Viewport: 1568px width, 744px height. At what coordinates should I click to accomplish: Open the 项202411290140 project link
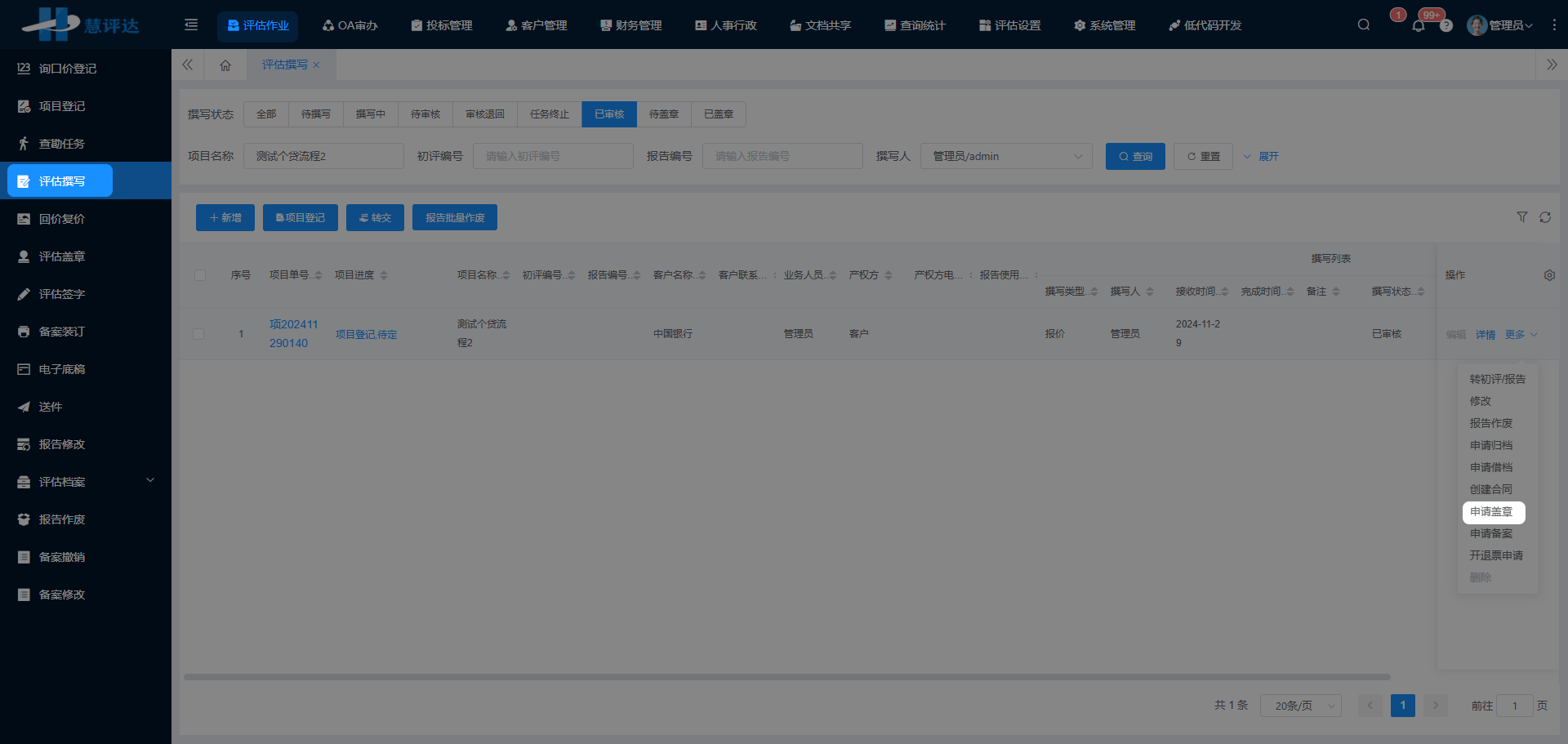coord(294,333)
